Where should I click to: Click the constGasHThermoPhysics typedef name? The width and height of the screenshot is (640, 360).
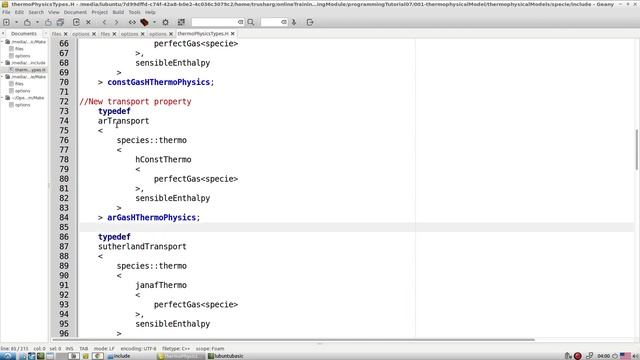159,82
